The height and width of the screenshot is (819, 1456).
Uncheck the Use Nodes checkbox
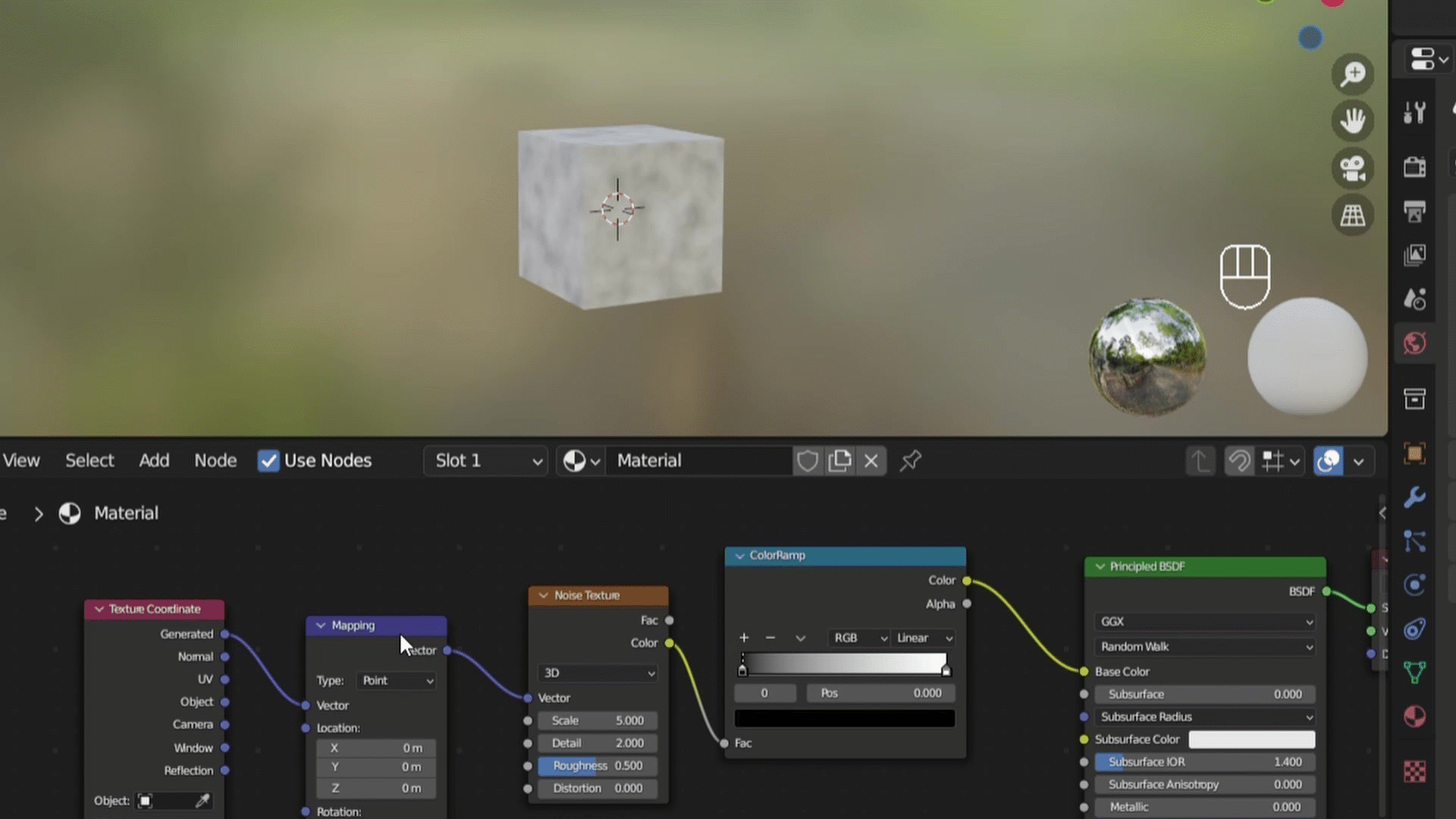tap(268, 460)
